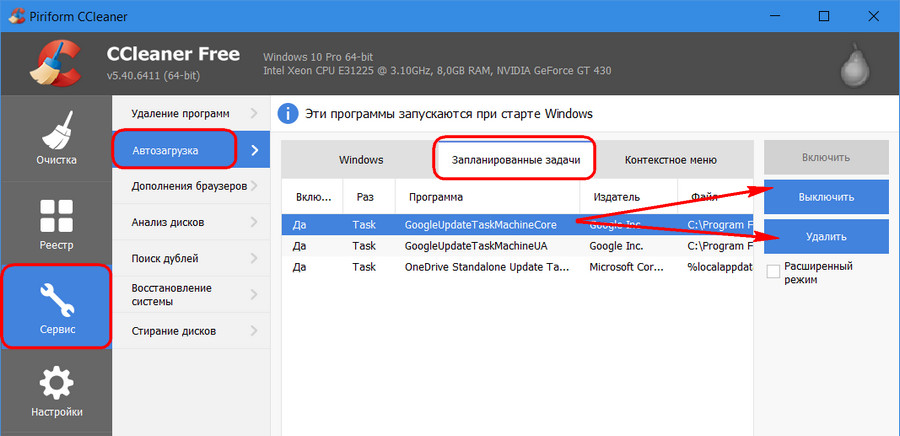Sort by Программа column header
Image resolution: width=900 pixels, height=436 pixels.
[x=487, y=197]
